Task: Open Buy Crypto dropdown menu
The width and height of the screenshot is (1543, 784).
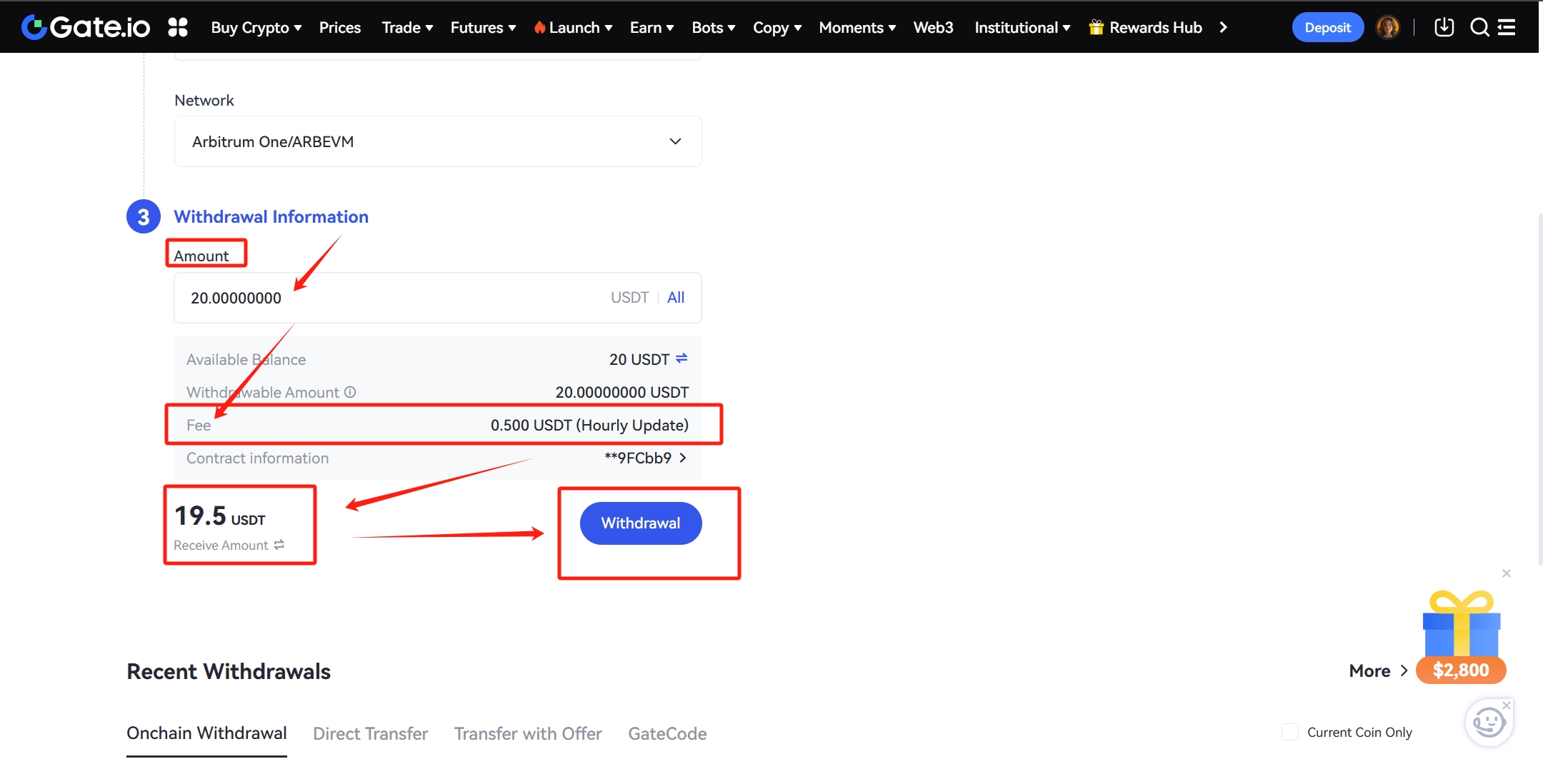Action: [x=256, y=27]
